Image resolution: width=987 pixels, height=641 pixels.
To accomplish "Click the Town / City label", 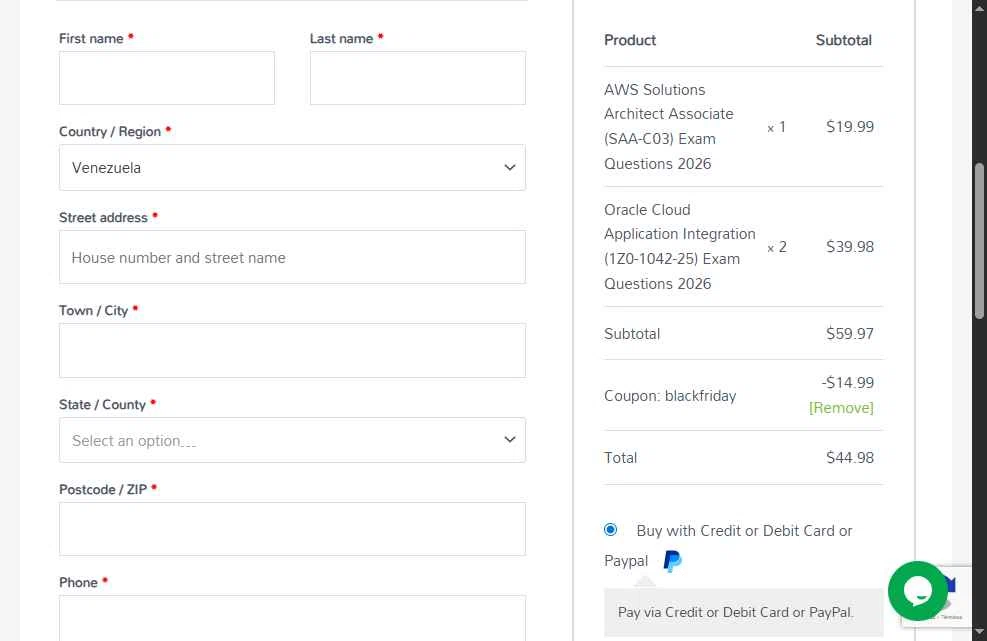I will click(x=93, y=310).
